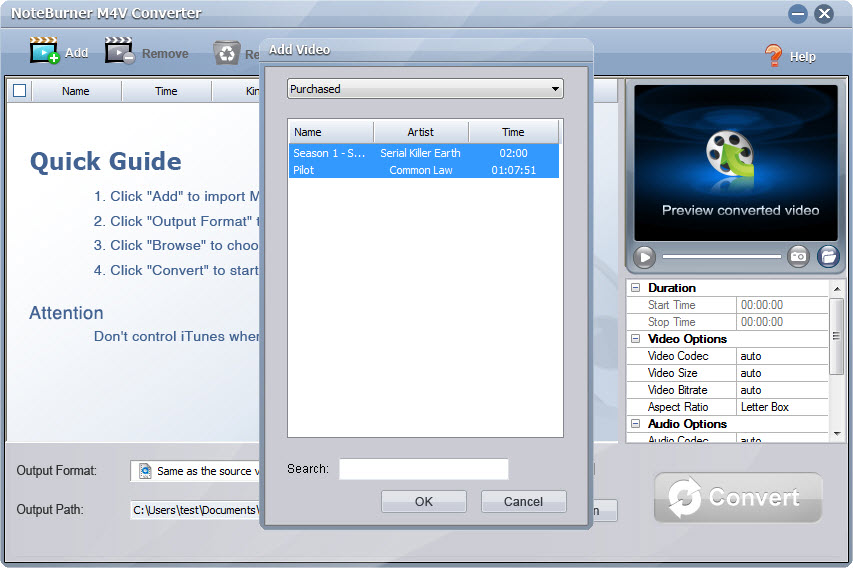Open the Output Format dropdown
Image resolution: width=853 pixels, height=568 pixels.
pyautogui.click(x=195, y=471)
